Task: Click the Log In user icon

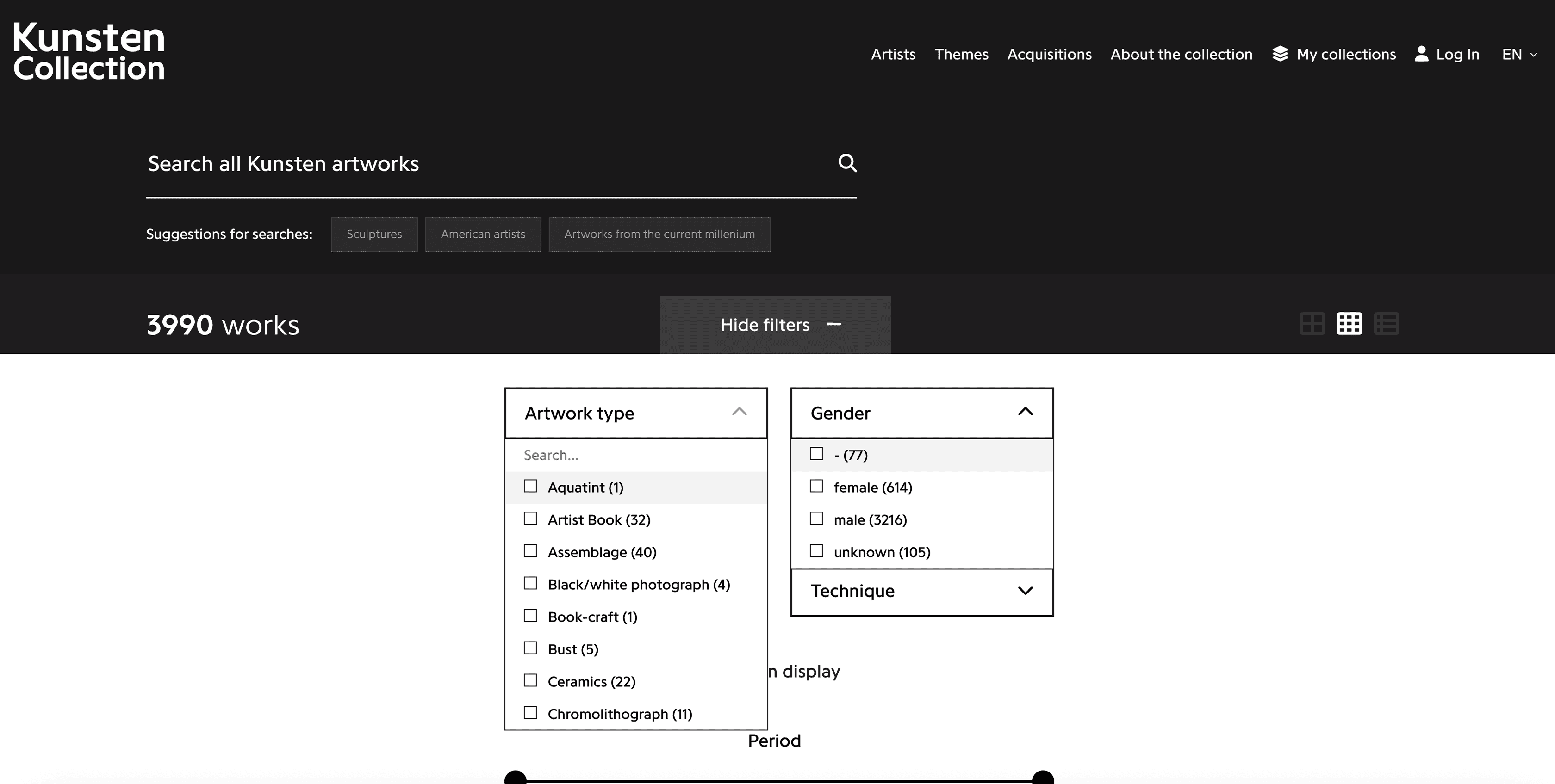Action: pos(1422,54)
